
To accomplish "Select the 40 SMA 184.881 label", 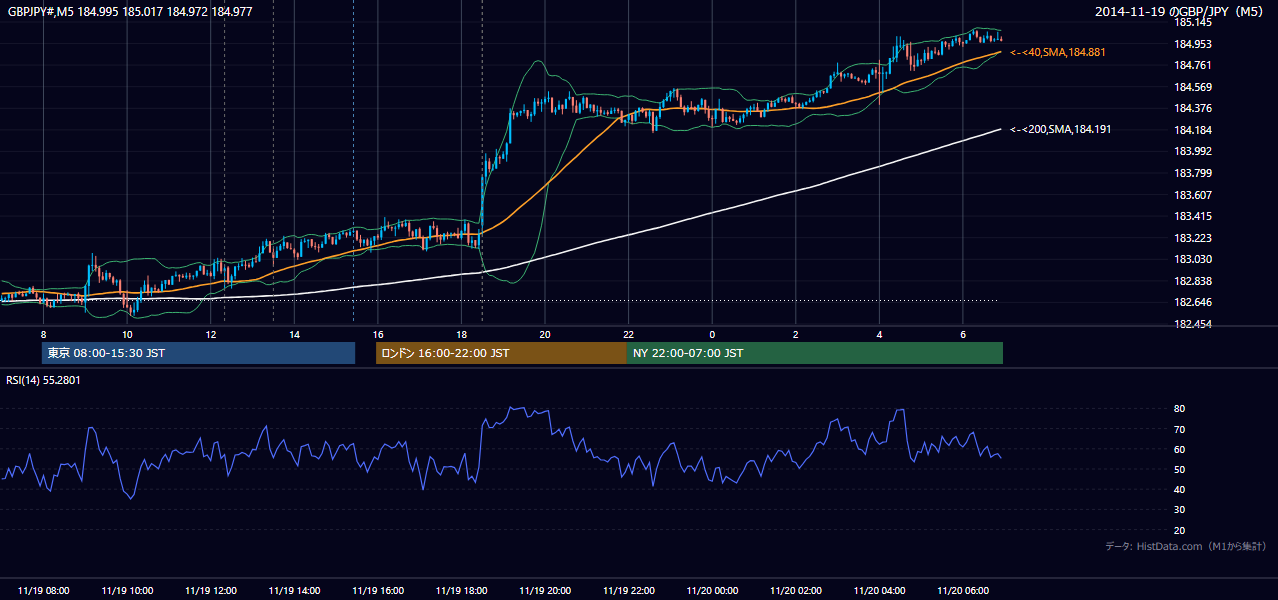I will [1058, 52].
